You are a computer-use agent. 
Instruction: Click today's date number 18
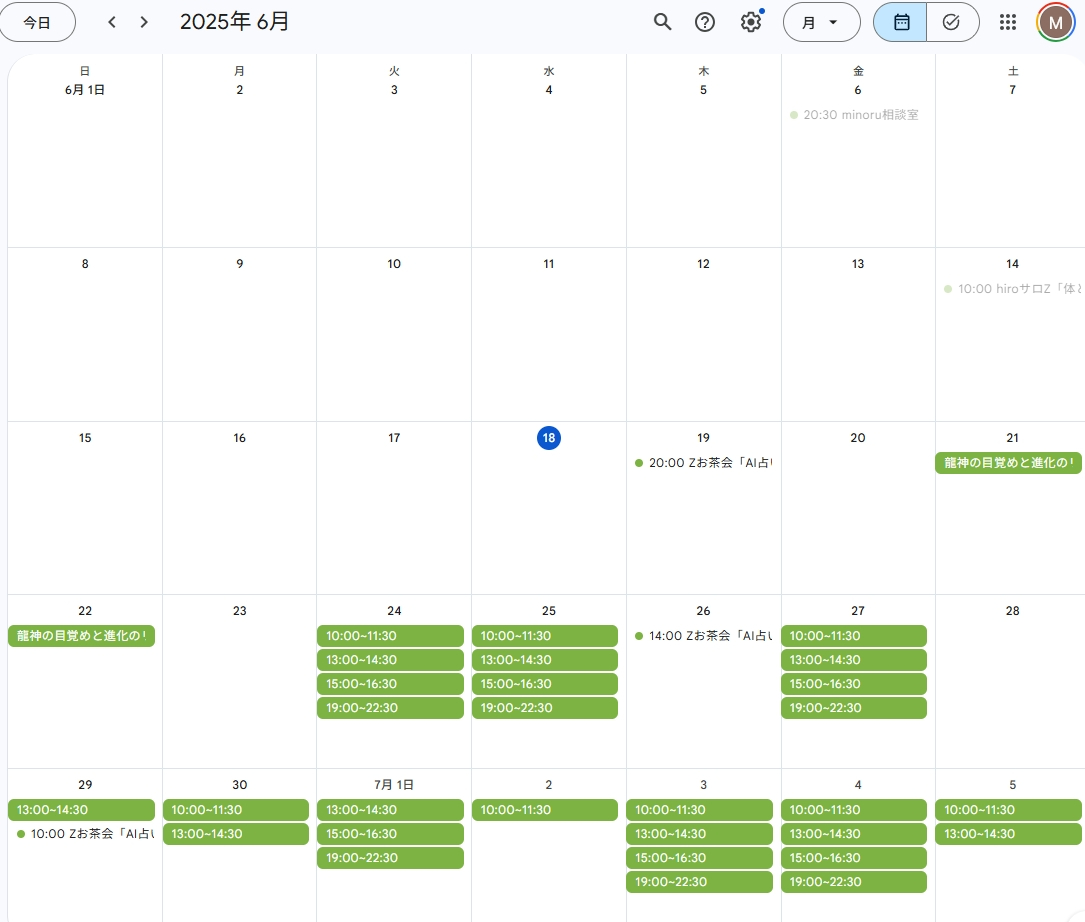pyautogui.click(x=549, y=437)
